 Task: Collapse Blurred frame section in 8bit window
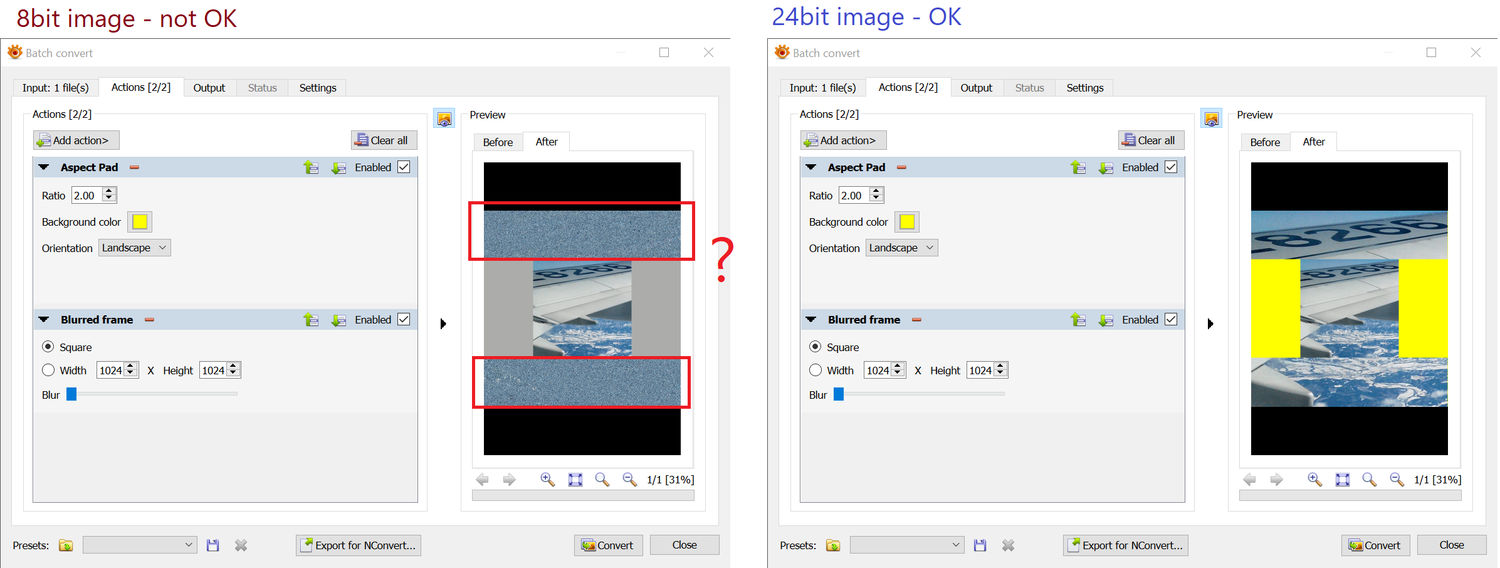coord(44,320)
